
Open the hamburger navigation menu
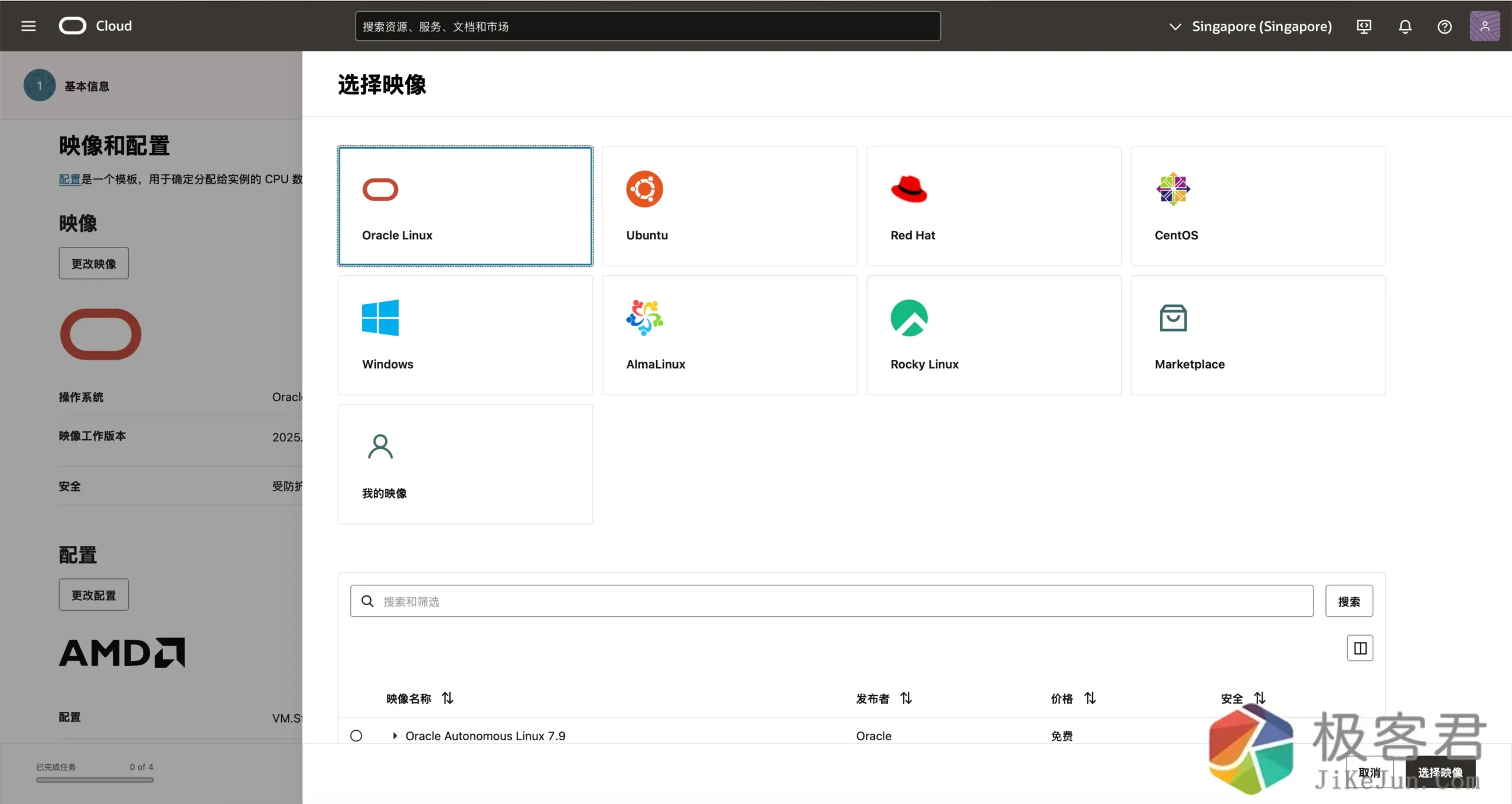[28, 26]
